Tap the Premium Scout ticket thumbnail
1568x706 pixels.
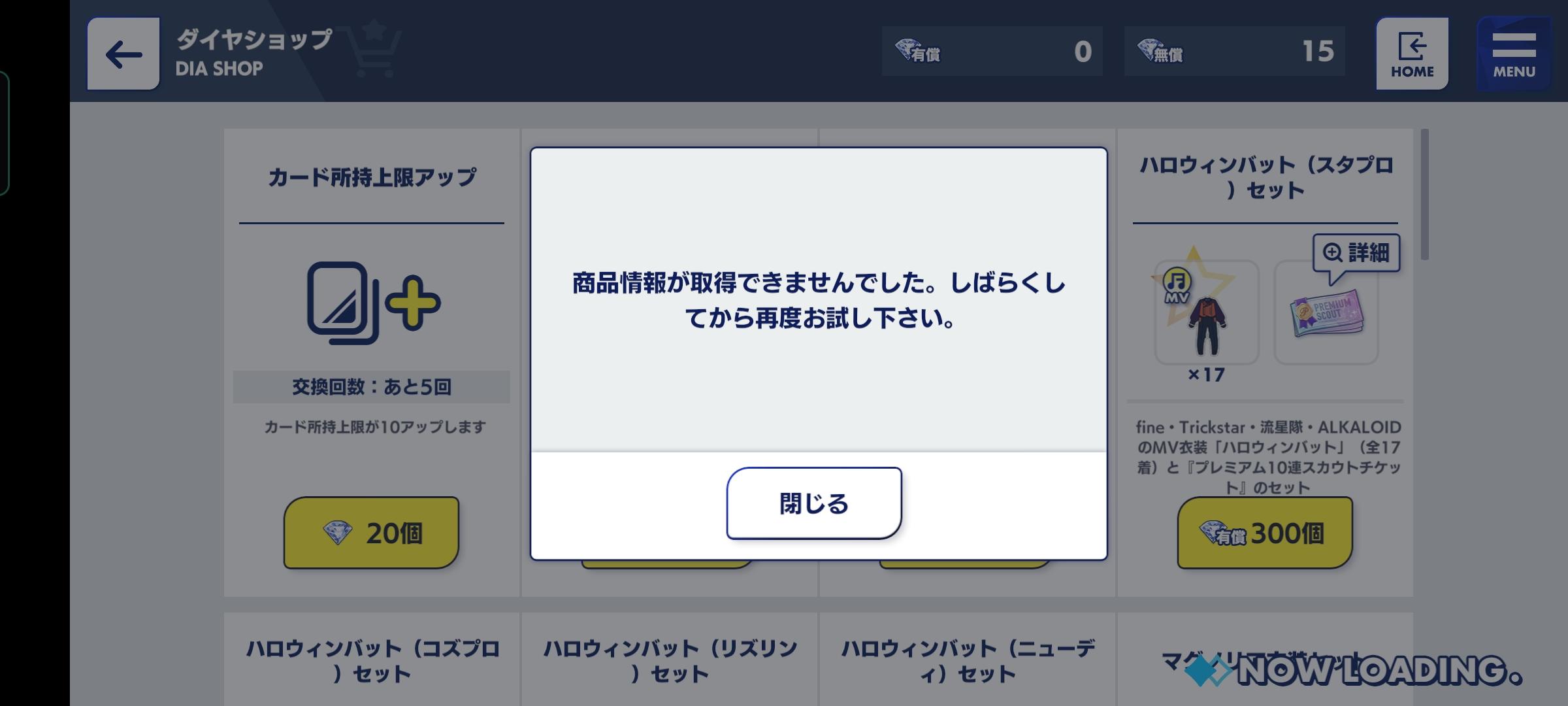(1326, 312)
